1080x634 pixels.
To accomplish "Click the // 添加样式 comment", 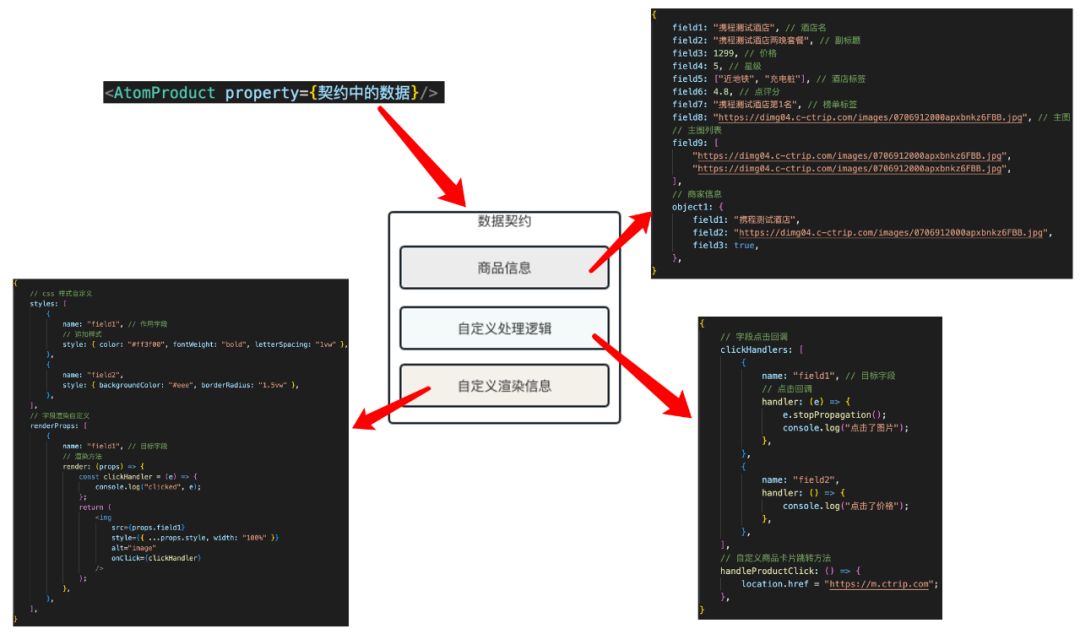I will [x=82, y=334].
